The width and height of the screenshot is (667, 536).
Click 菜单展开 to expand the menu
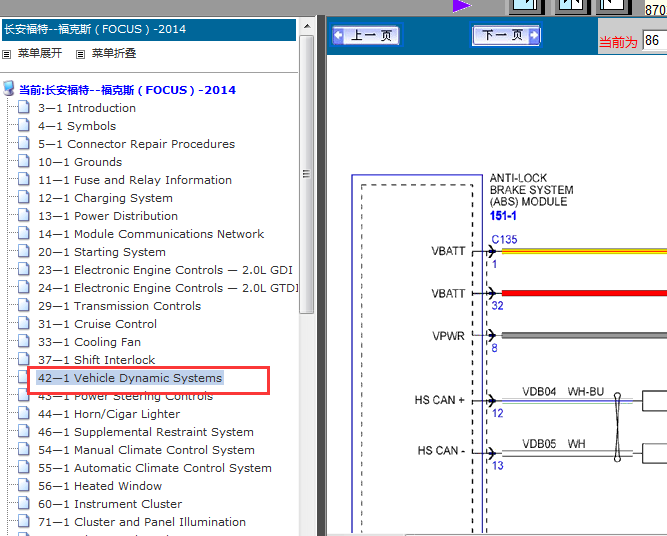click(x=40, y=53)
